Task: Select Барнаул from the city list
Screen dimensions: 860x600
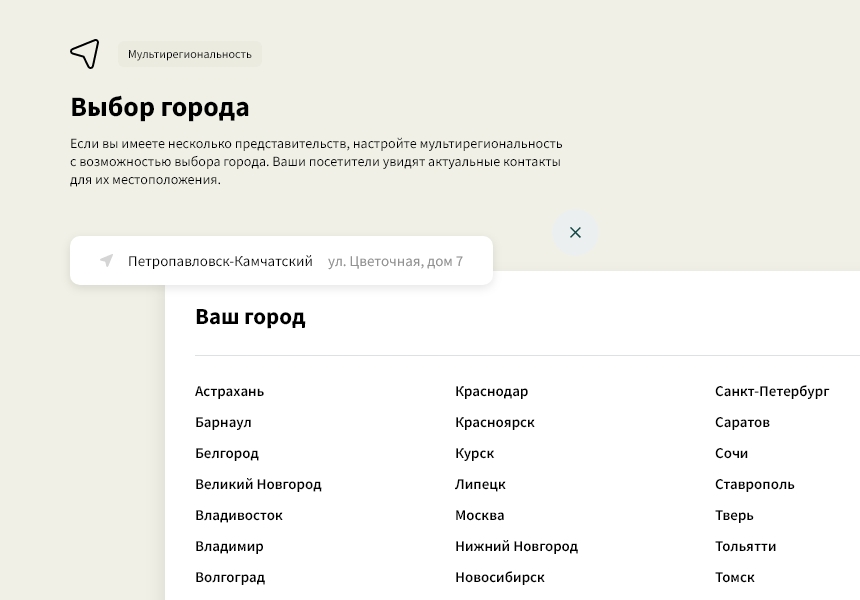Action: [x=223, y=422]
